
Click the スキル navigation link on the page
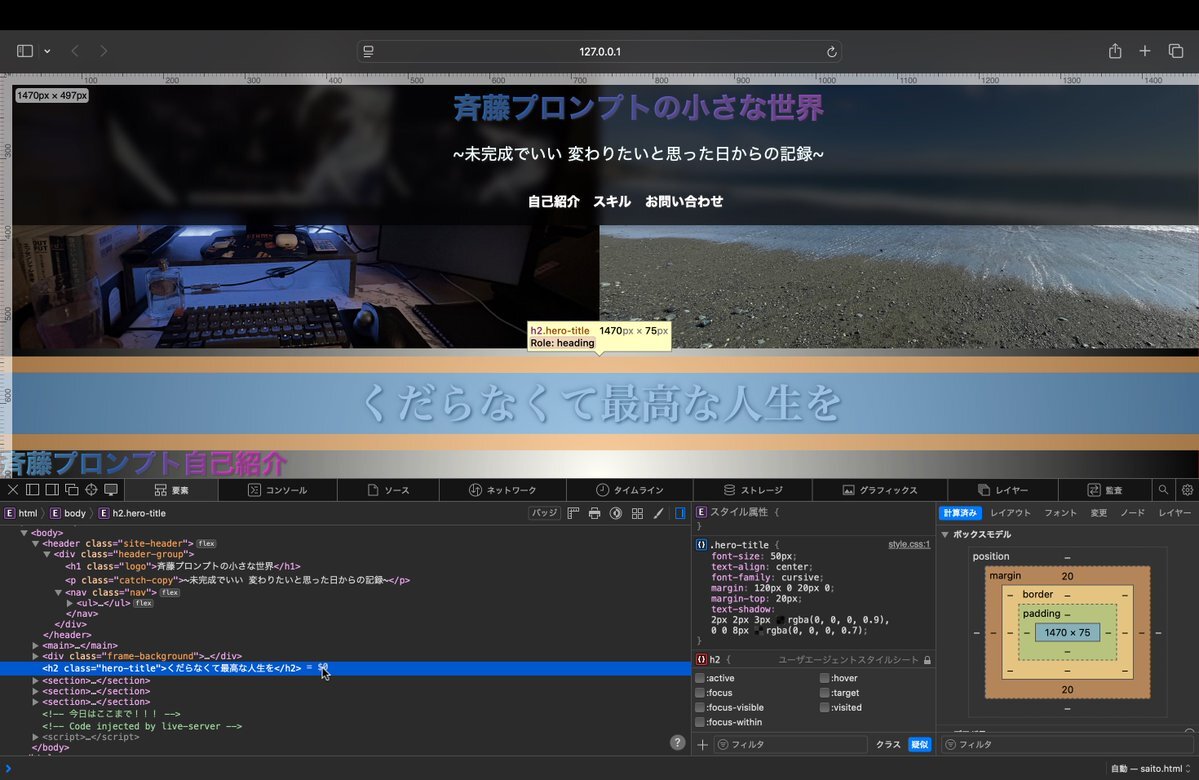point(612,201)
